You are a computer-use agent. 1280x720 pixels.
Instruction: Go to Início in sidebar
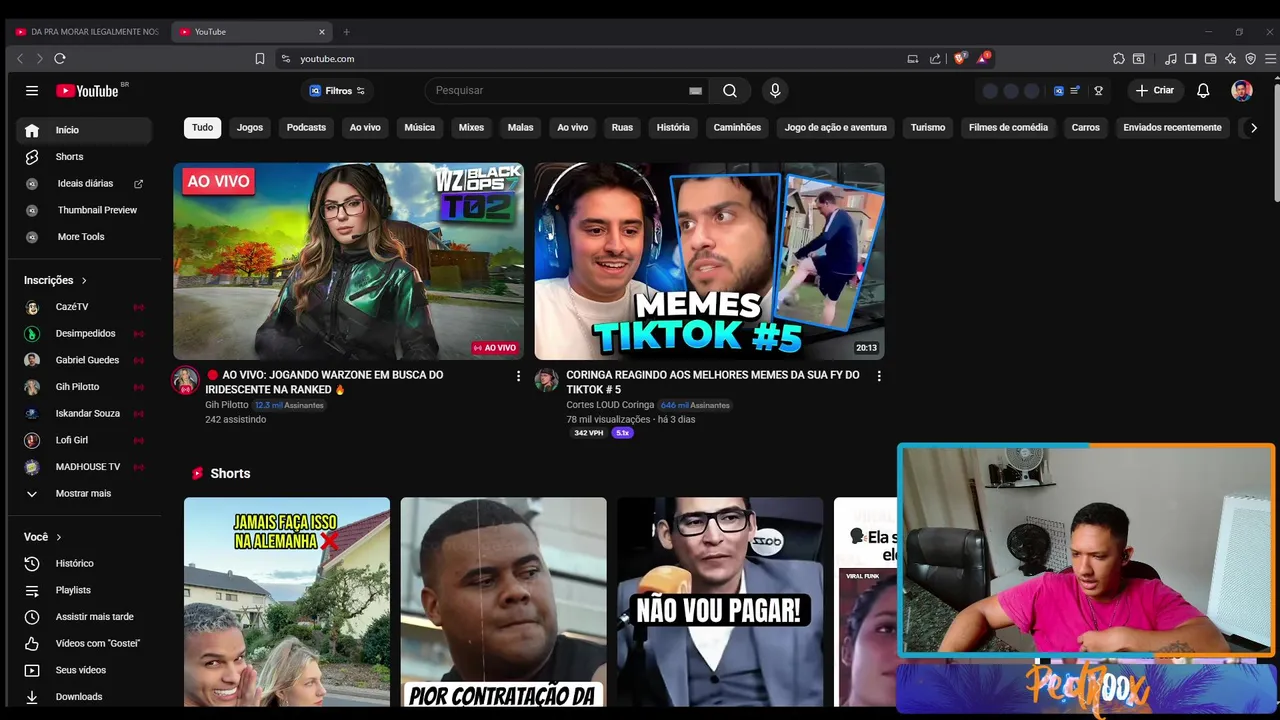click(84, 130)
